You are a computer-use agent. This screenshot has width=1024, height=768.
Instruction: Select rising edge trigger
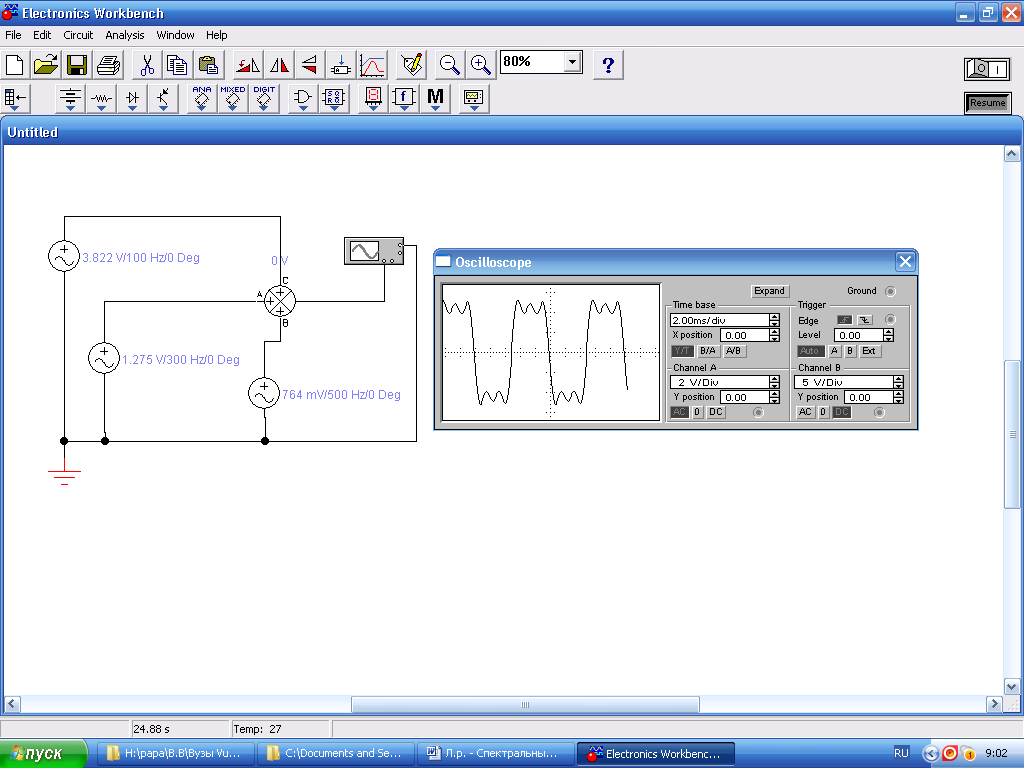coord(844,320)
